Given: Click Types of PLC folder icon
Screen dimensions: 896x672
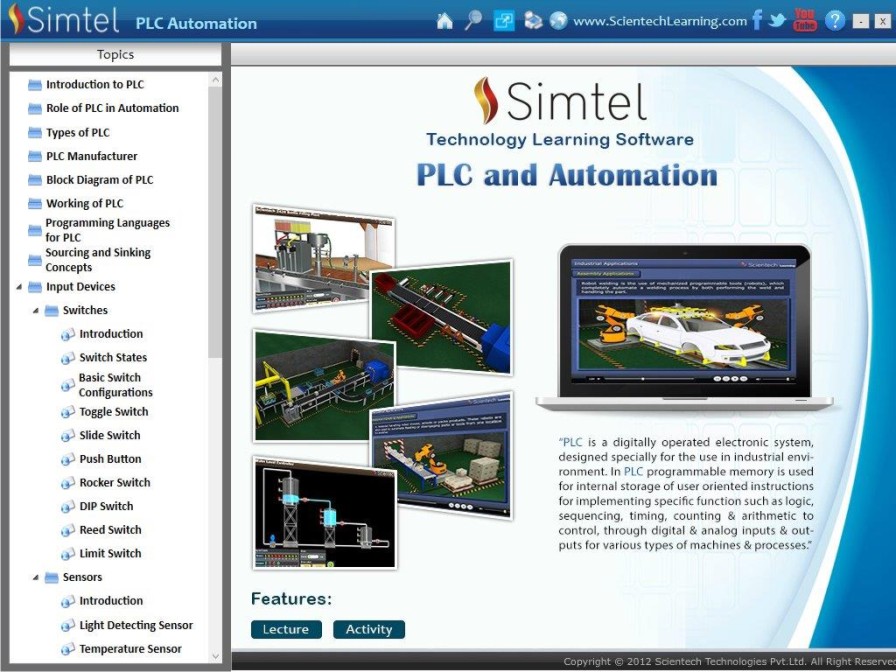Looking at the screenshot, I should 35,133.
